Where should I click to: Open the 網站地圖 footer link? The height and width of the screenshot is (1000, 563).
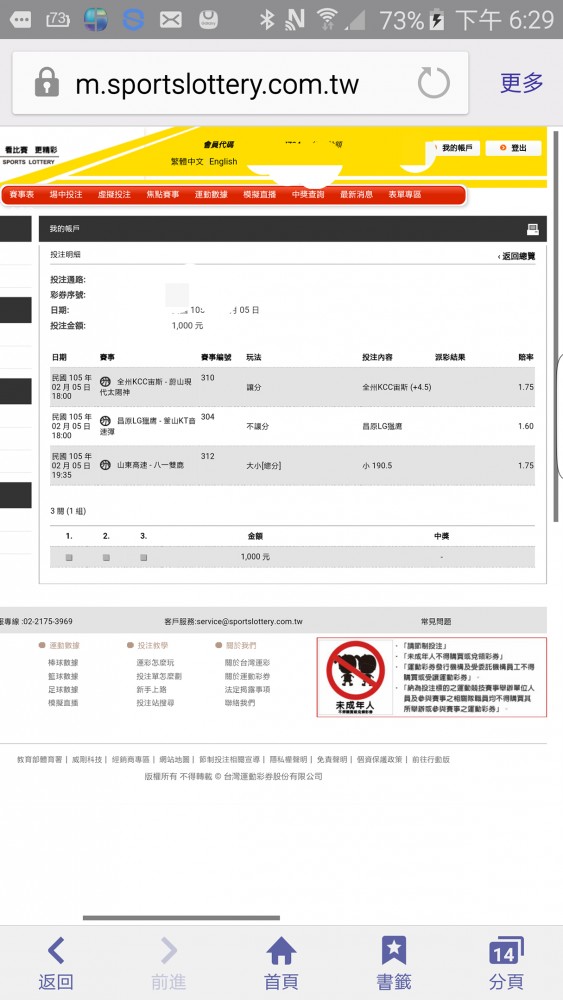(174, 760)
